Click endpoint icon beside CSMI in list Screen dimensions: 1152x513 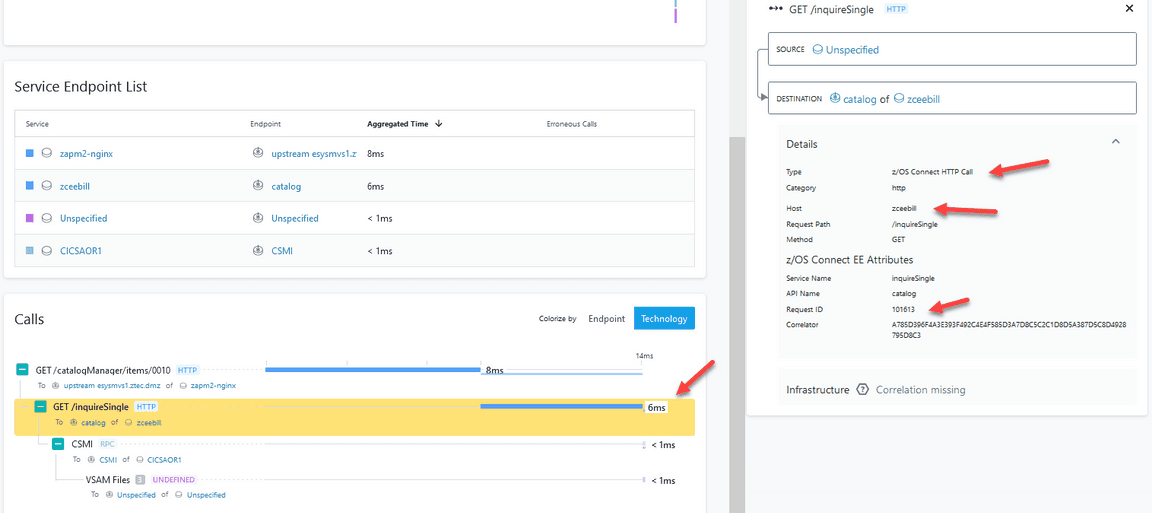pos(258,251)
